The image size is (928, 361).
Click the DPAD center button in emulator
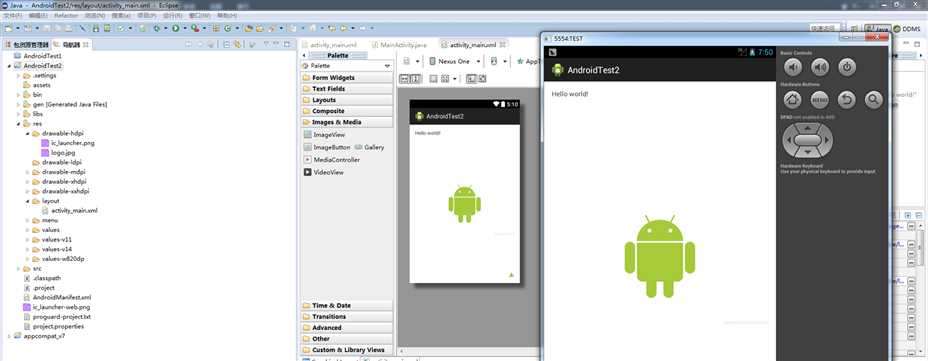click(807, 140)
